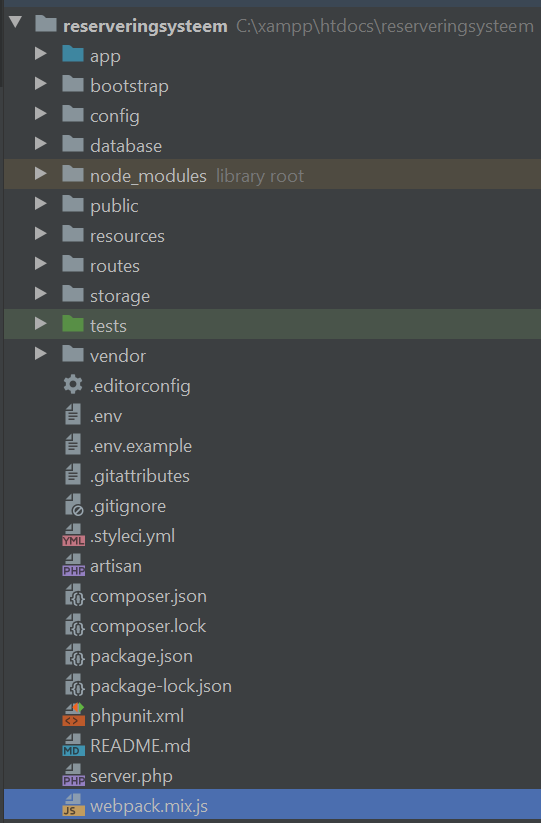Image resolution: width=541 pixels, height=823 pixels.
Task: Click the PHP icon next to artisan
Action: pyautogui.click(x=73, y=565)
